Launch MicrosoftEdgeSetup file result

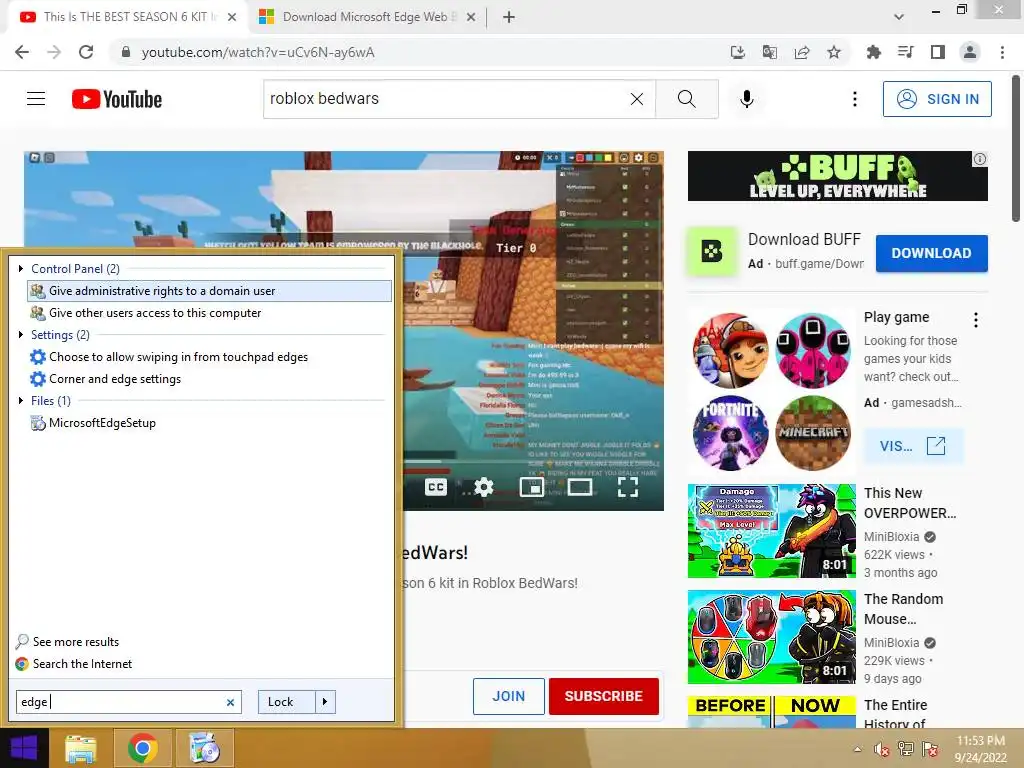pyautogui.click(x=209, y=423)
